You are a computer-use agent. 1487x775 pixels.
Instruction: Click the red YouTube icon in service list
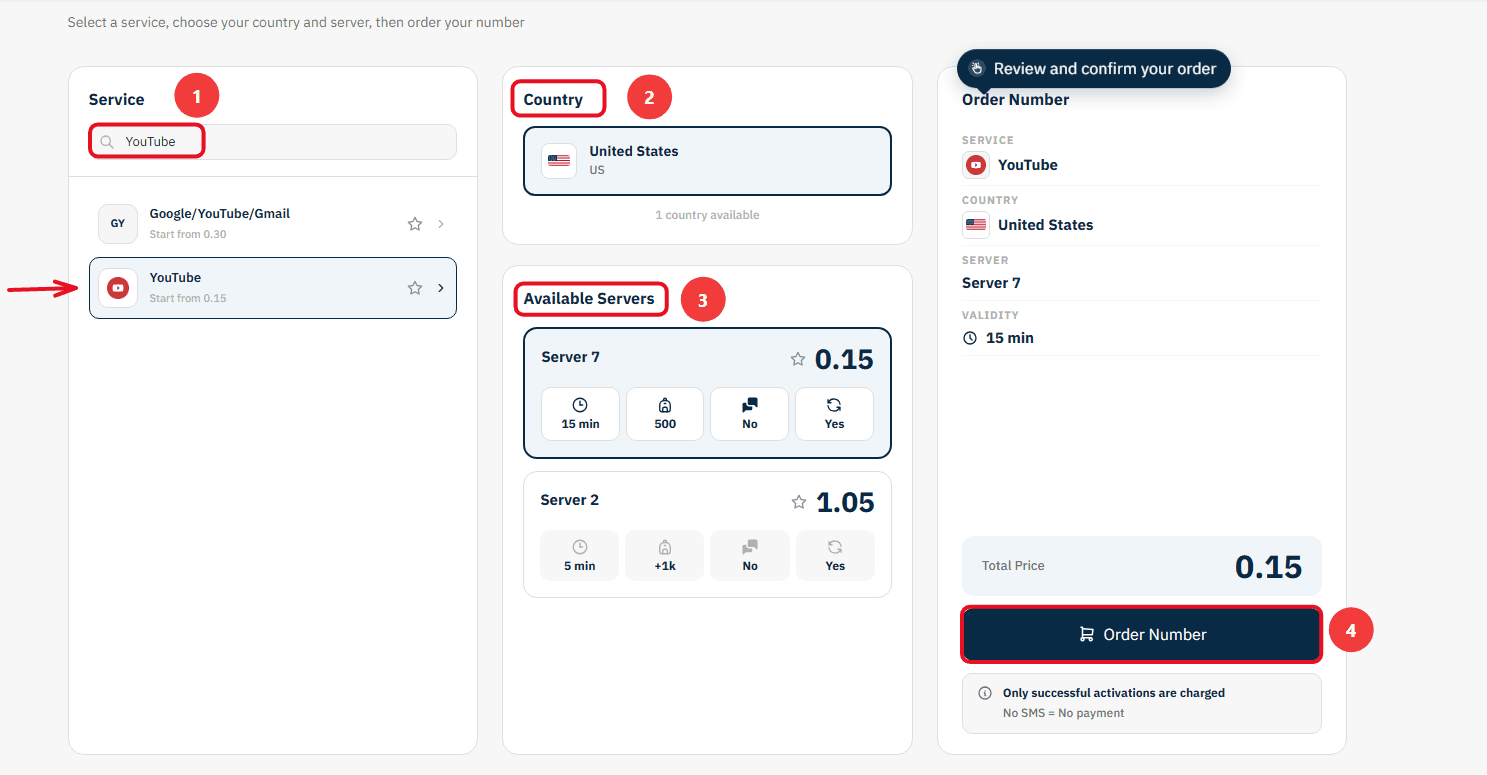[x=118, y=288]
